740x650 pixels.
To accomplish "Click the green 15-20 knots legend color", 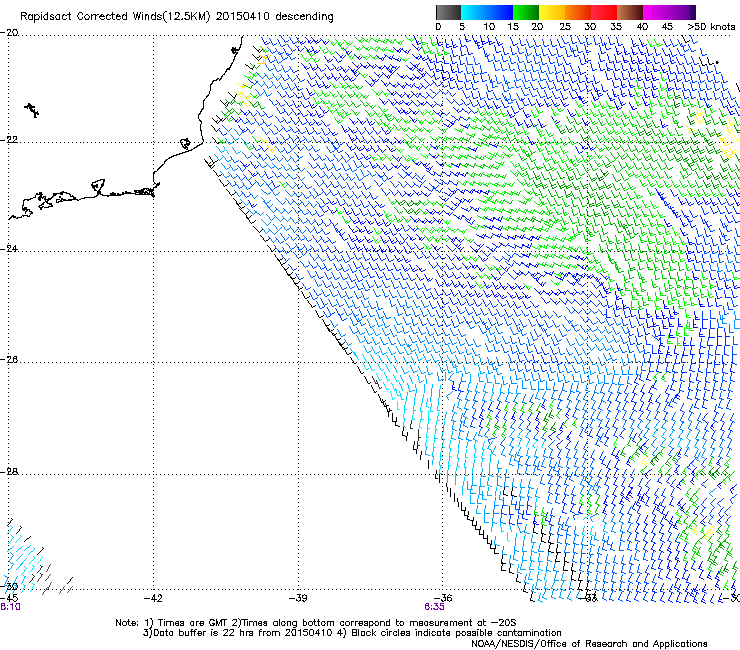I will [x=526, y=12].
